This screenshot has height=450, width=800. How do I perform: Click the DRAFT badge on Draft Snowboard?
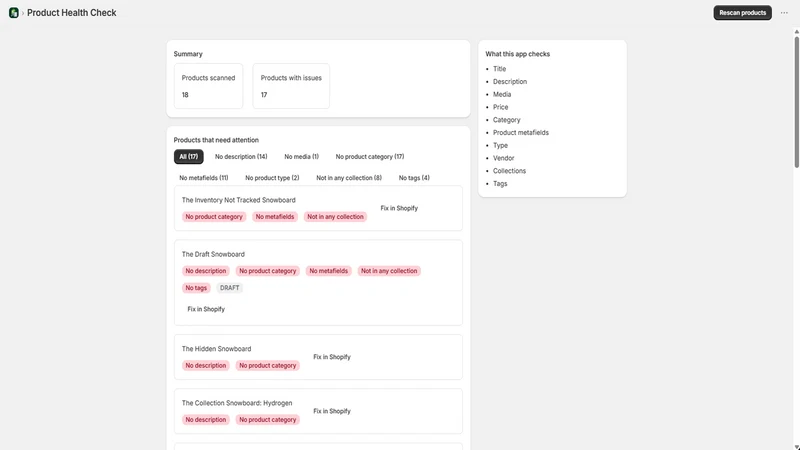pos(230,288)
